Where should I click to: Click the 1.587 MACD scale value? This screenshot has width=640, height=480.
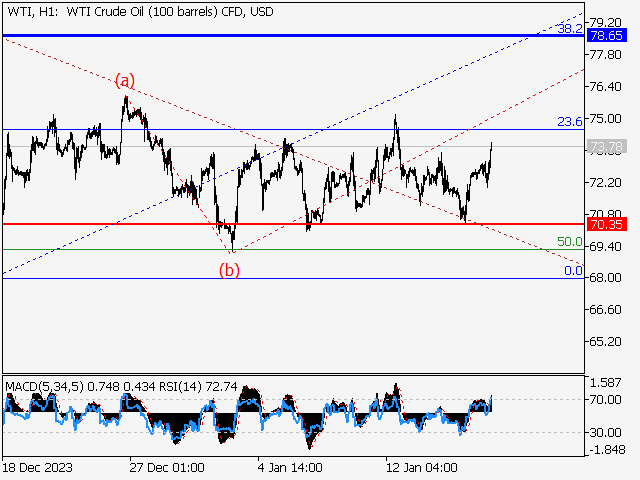[x=605, y=383]
